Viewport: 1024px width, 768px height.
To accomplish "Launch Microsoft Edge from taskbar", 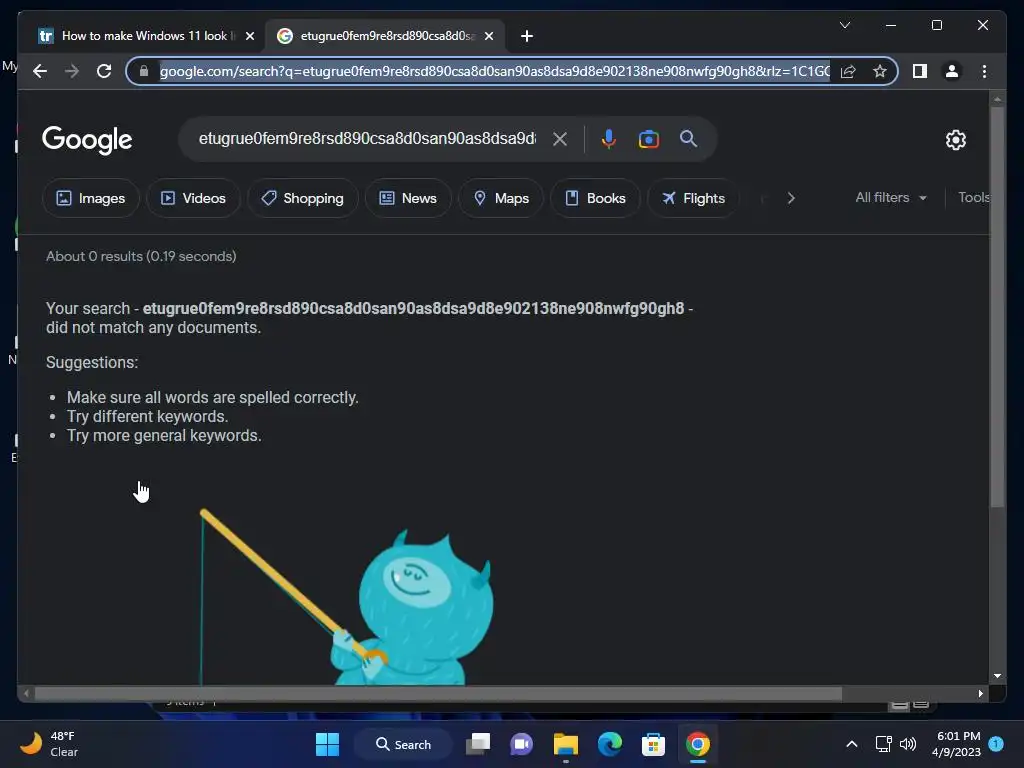I will tap(609, 744).
